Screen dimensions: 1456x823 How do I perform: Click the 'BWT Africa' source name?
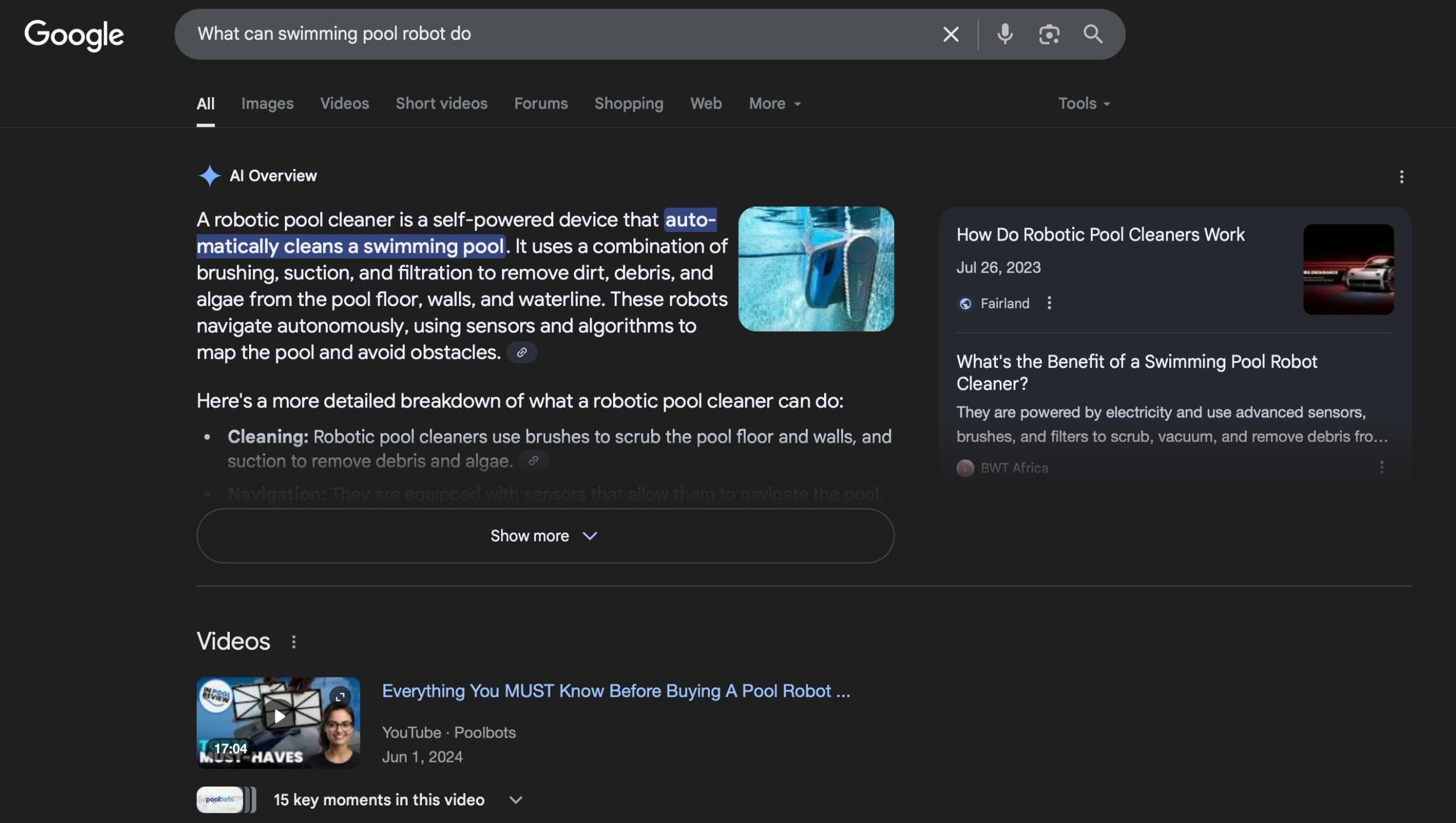tap(1014, 468)
